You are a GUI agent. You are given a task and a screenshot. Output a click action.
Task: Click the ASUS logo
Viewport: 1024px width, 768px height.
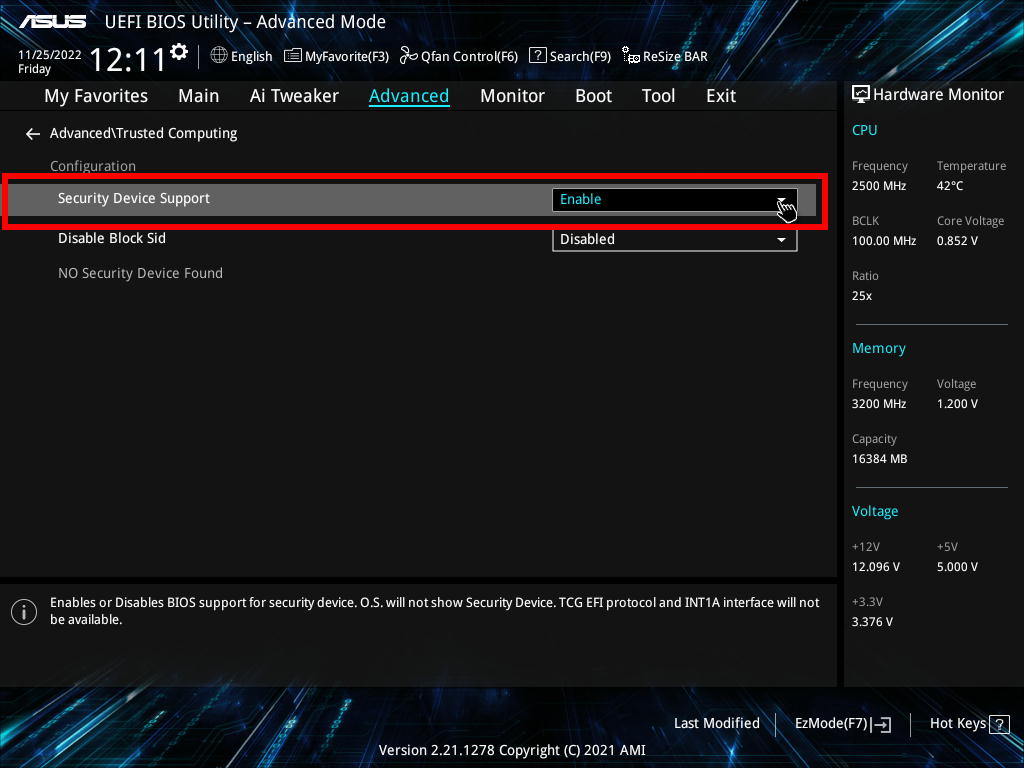[x=52, y=22]
